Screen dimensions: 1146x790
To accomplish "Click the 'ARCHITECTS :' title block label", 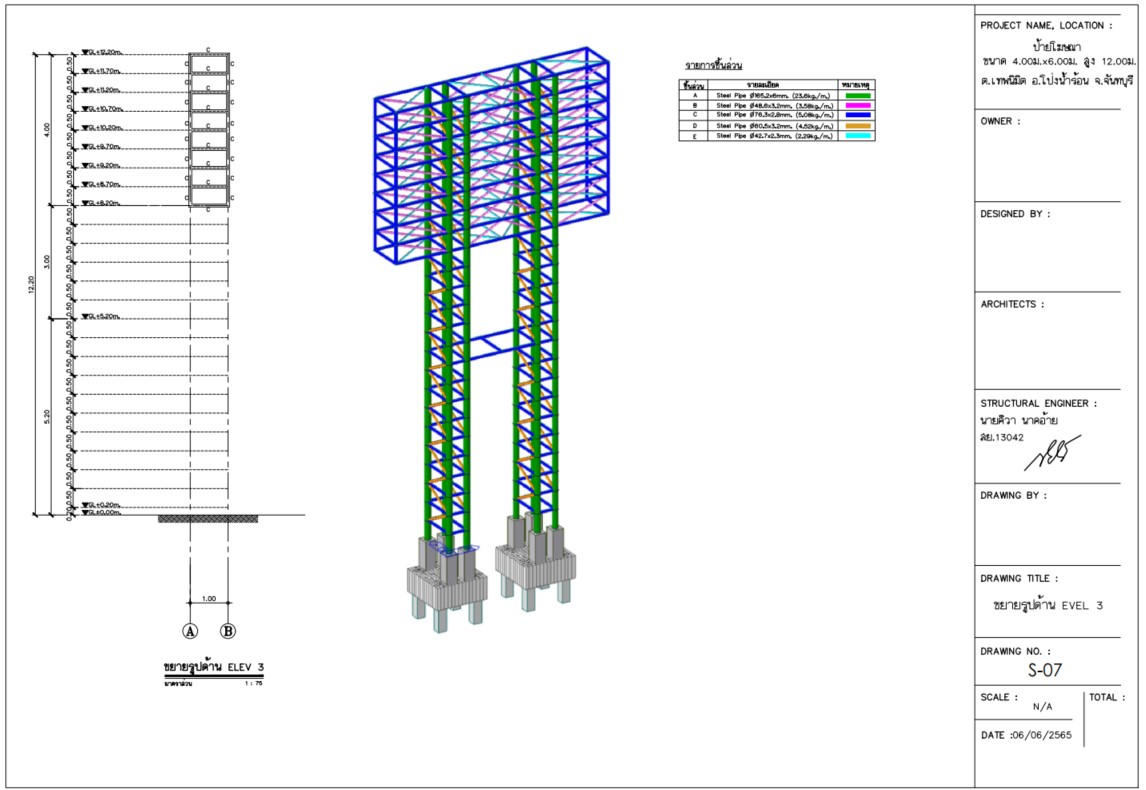I will pos(1012,305).
